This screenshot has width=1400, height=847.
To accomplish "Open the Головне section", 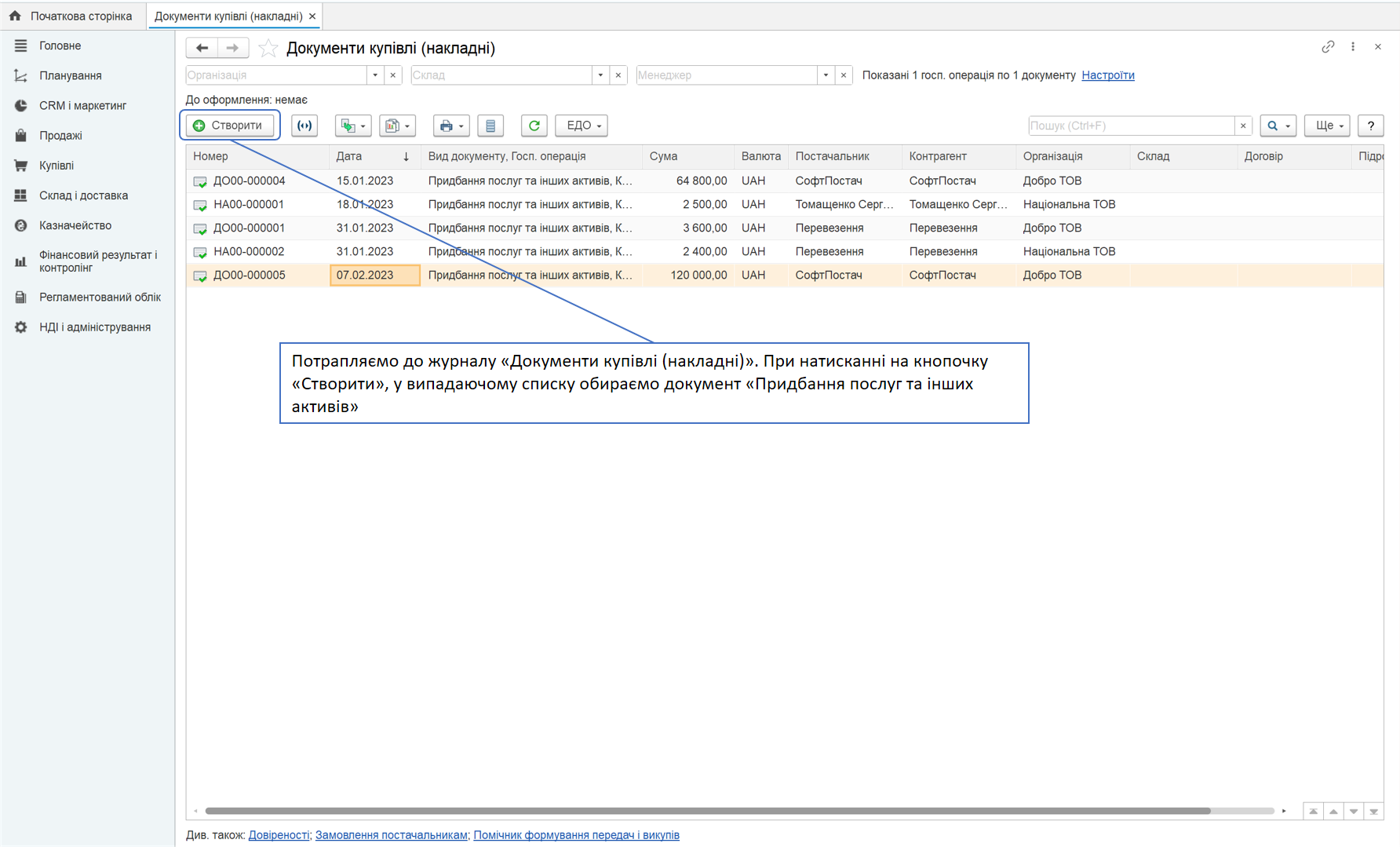I will pyautogui.click(x=60, y=46).
